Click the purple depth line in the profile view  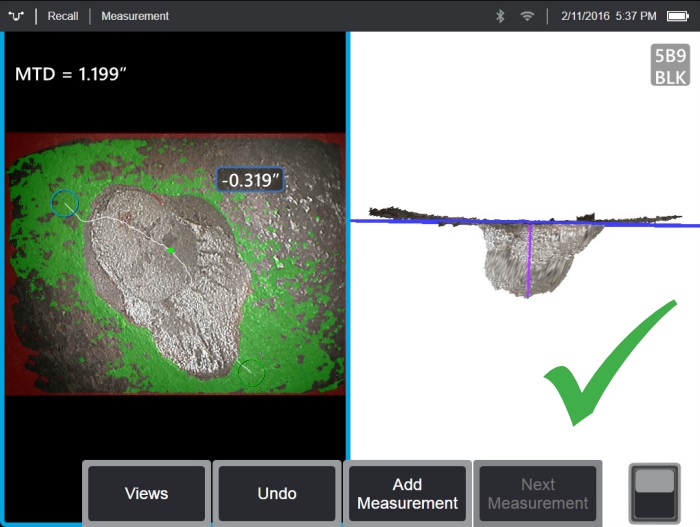click(529, 260)
